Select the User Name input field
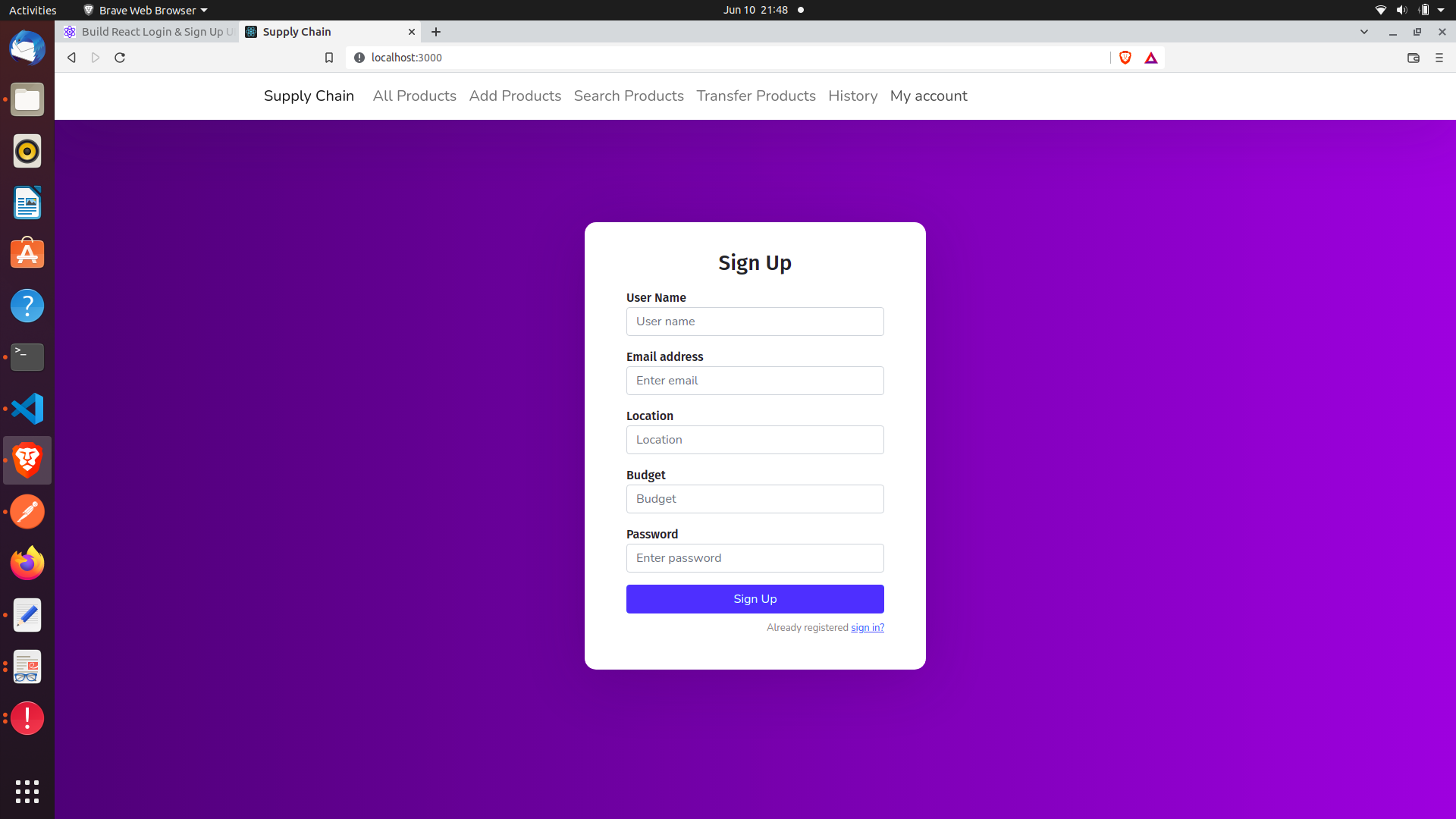Screen dimensions: 1456x819 click(755, 321)
